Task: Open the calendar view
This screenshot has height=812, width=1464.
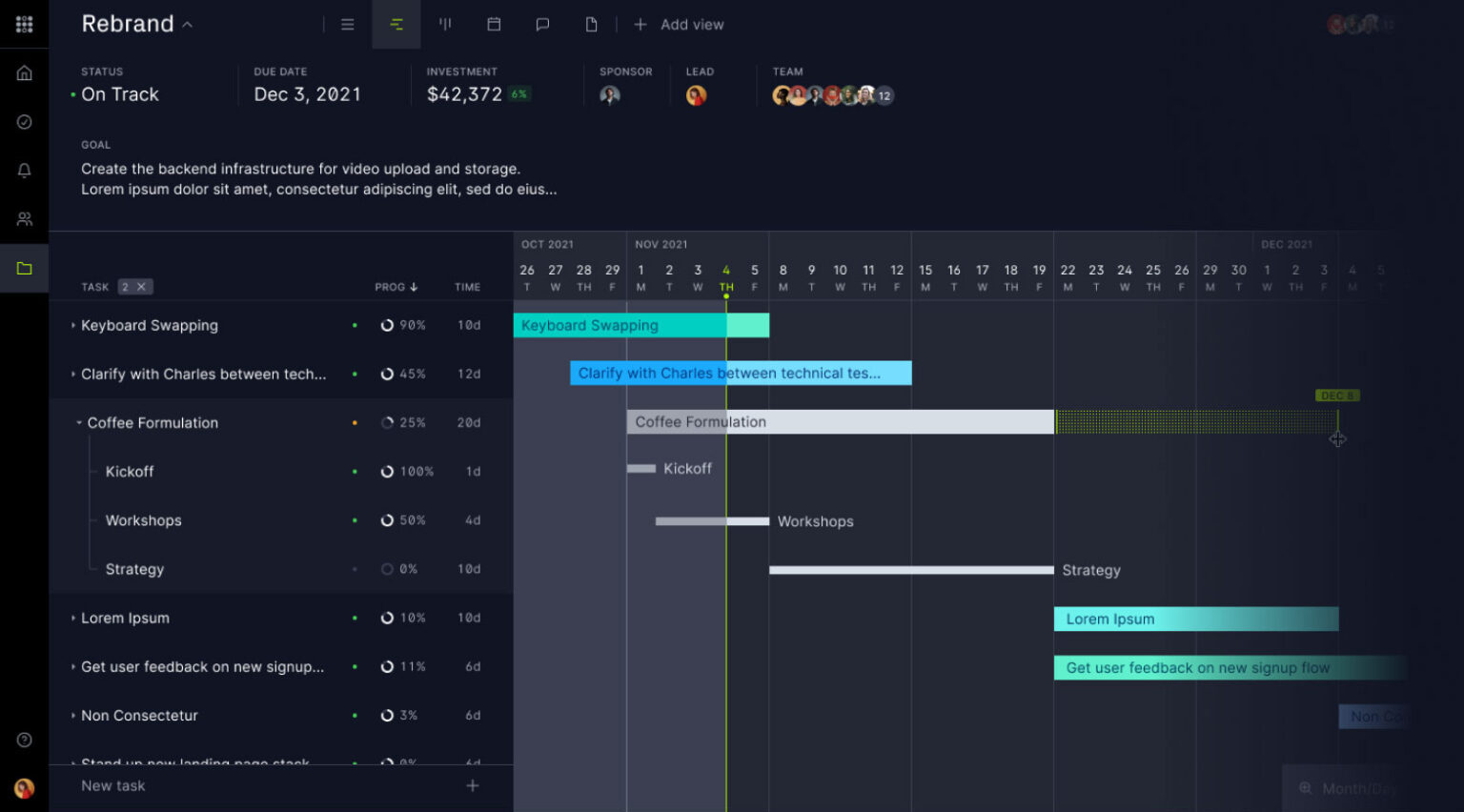Action: pyautogui.click(x=494, y=25)
